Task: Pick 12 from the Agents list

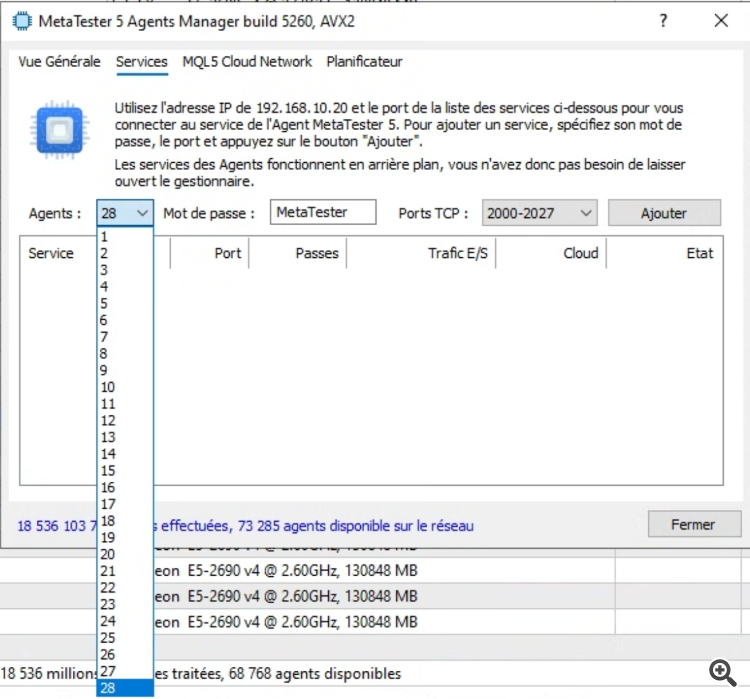Action: 125,421
